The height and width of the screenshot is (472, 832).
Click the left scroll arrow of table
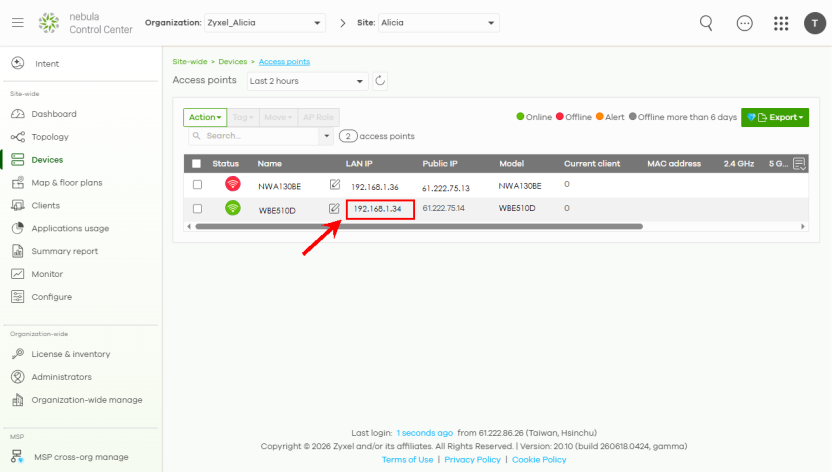point(189,226)
